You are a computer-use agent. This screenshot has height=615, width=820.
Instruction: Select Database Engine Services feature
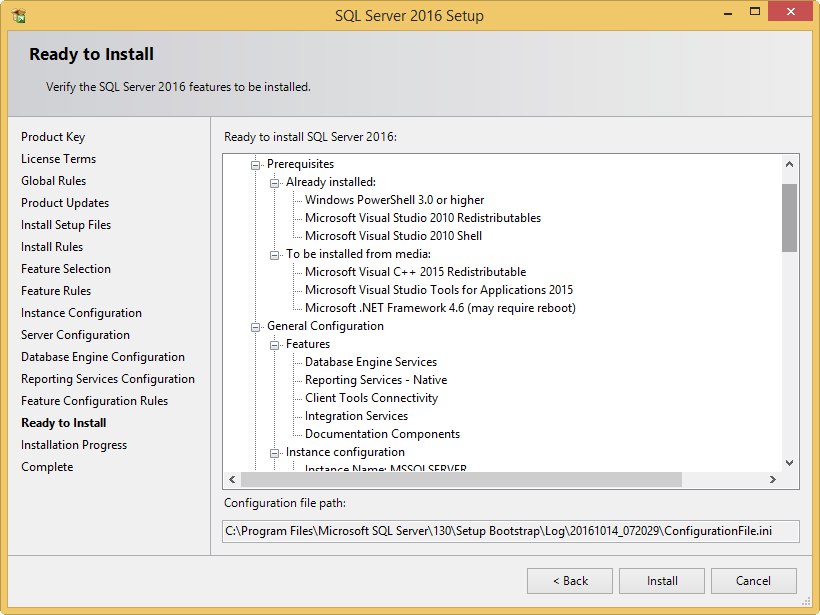[x=371, y=362]
